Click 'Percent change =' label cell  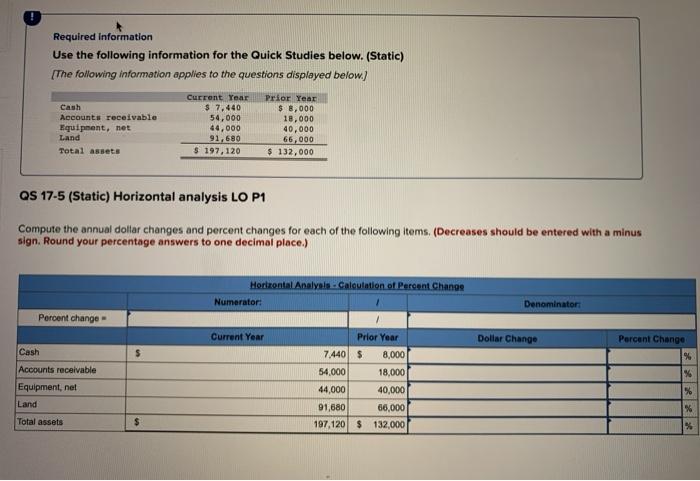tap(72, 318)
